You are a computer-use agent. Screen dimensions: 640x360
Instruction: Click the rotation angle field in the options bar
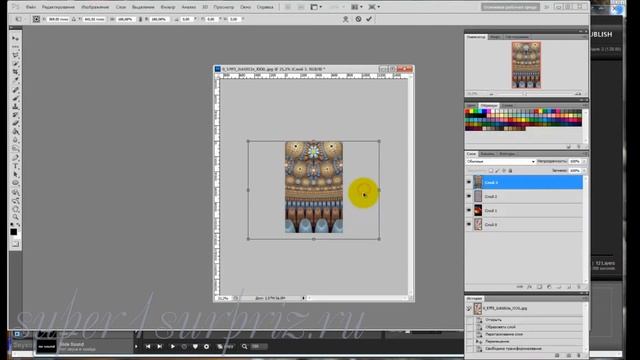pyautogui.click(x=186, y=19)
